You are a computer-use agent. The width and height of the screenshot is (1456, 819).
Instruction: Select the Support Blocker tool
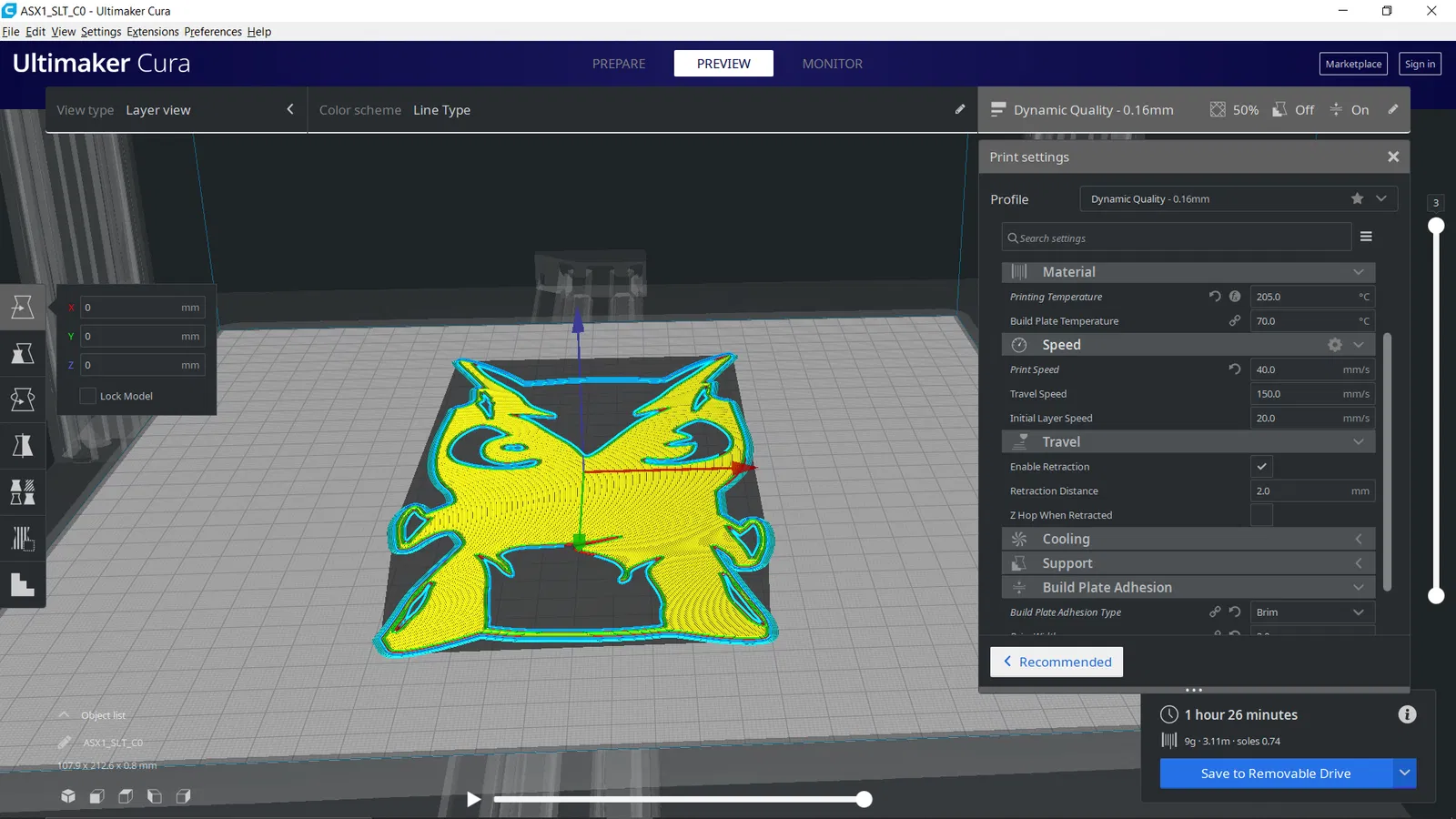pyautogui.click(x=23, y=539)
